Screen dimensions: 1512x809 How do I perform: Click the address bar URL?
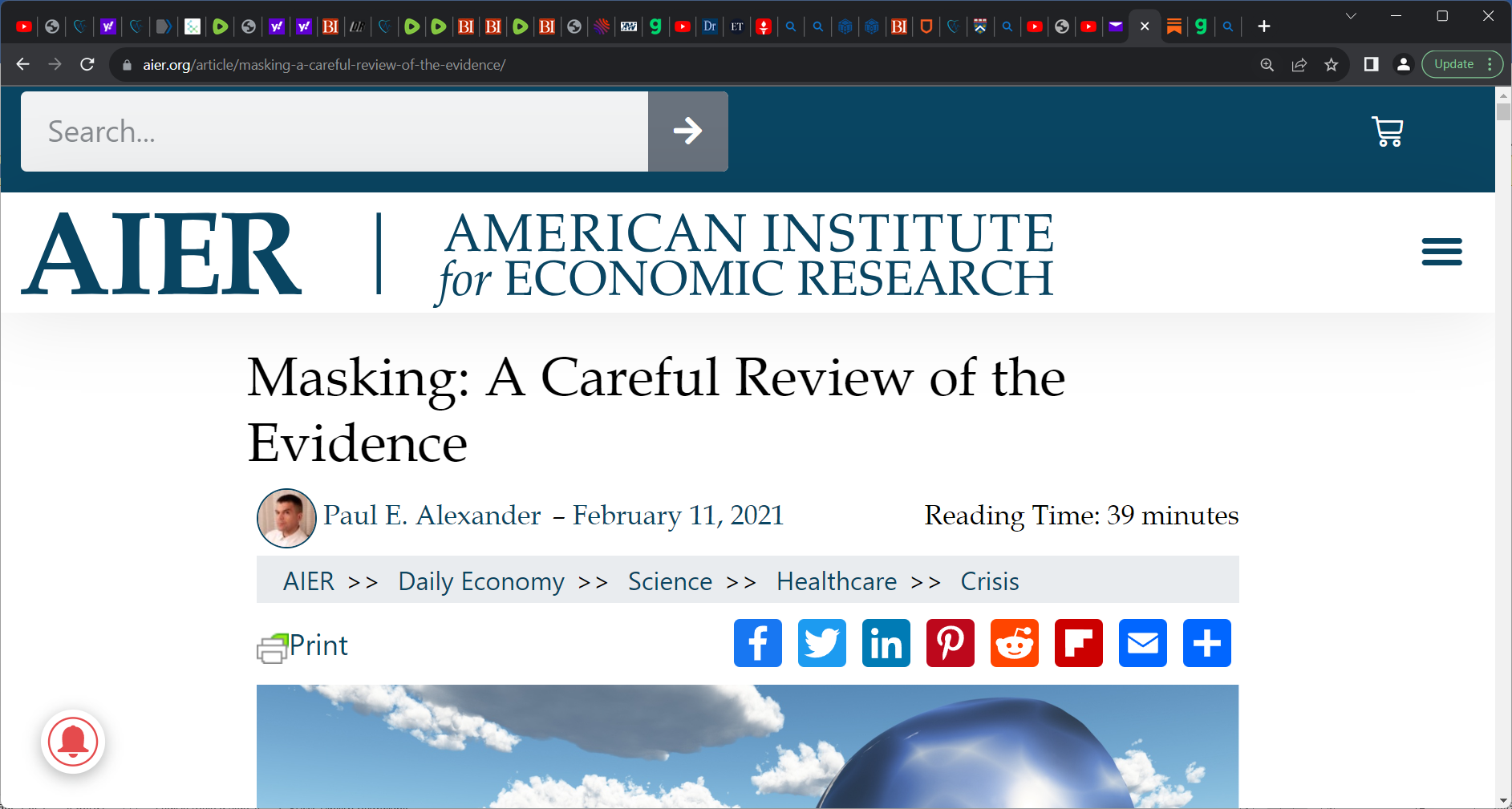(324, 65)
